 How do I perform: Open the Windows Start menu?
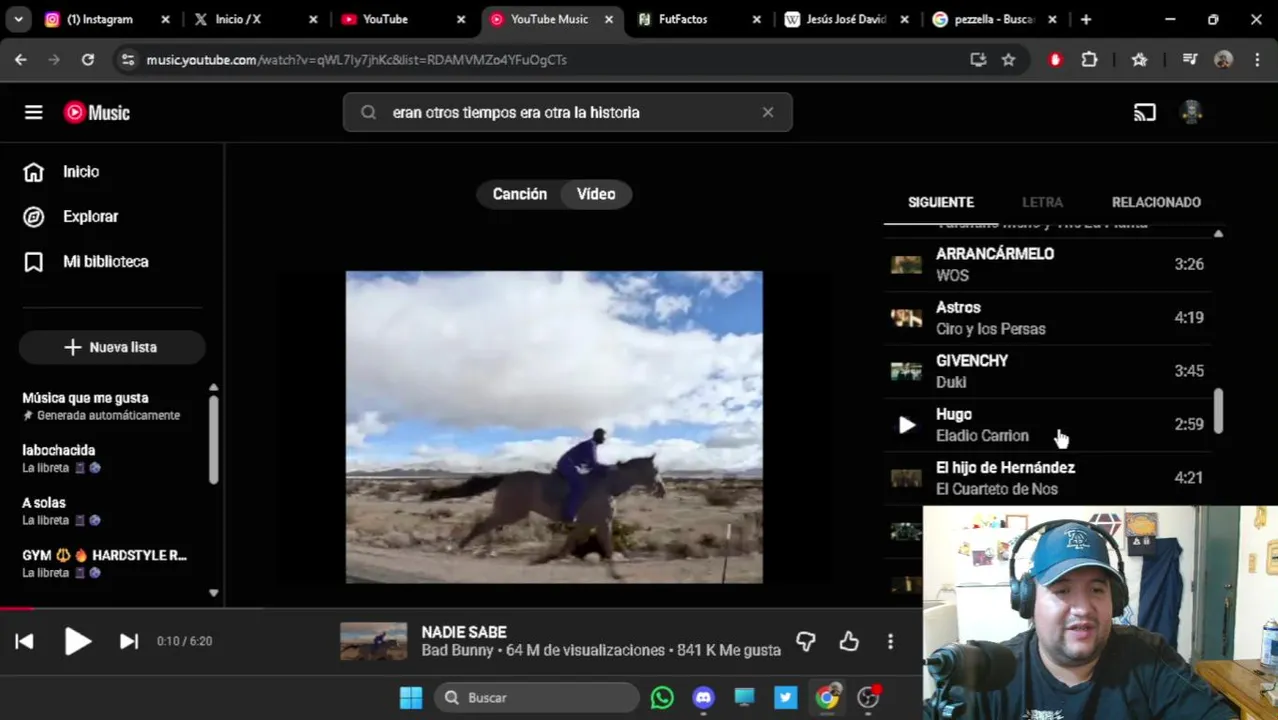tap(411, 698)
